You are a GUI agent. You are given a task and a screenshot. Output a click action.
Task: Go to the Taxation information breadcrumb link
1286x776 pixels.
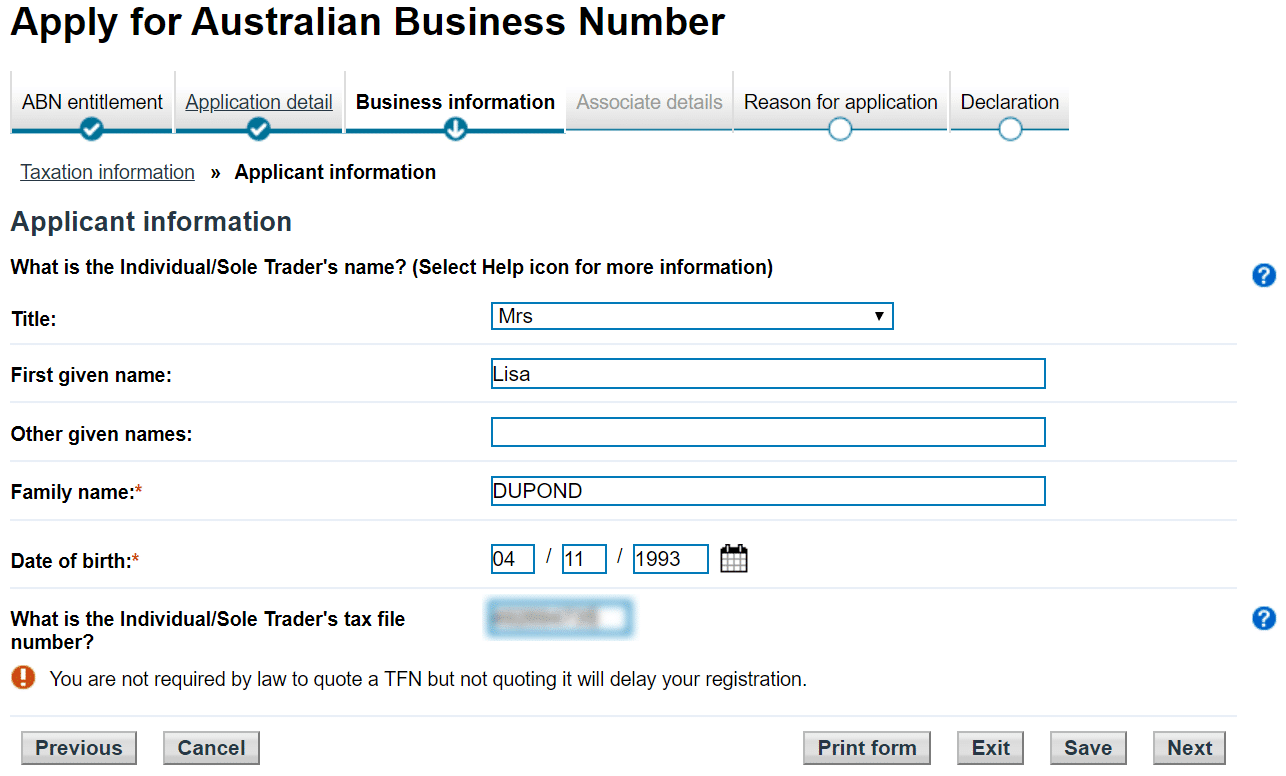tap(108, 172)
